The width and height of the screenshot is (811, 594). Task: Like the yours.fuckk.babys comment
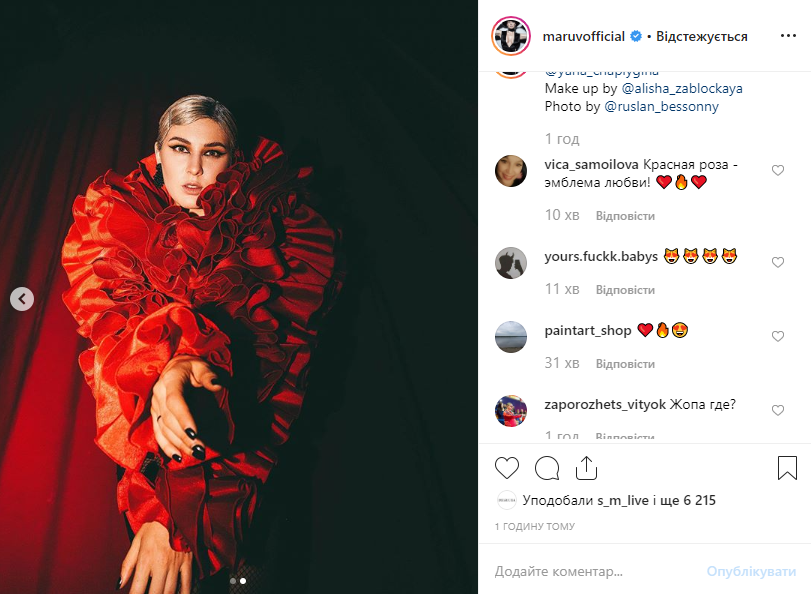[778, 262]
